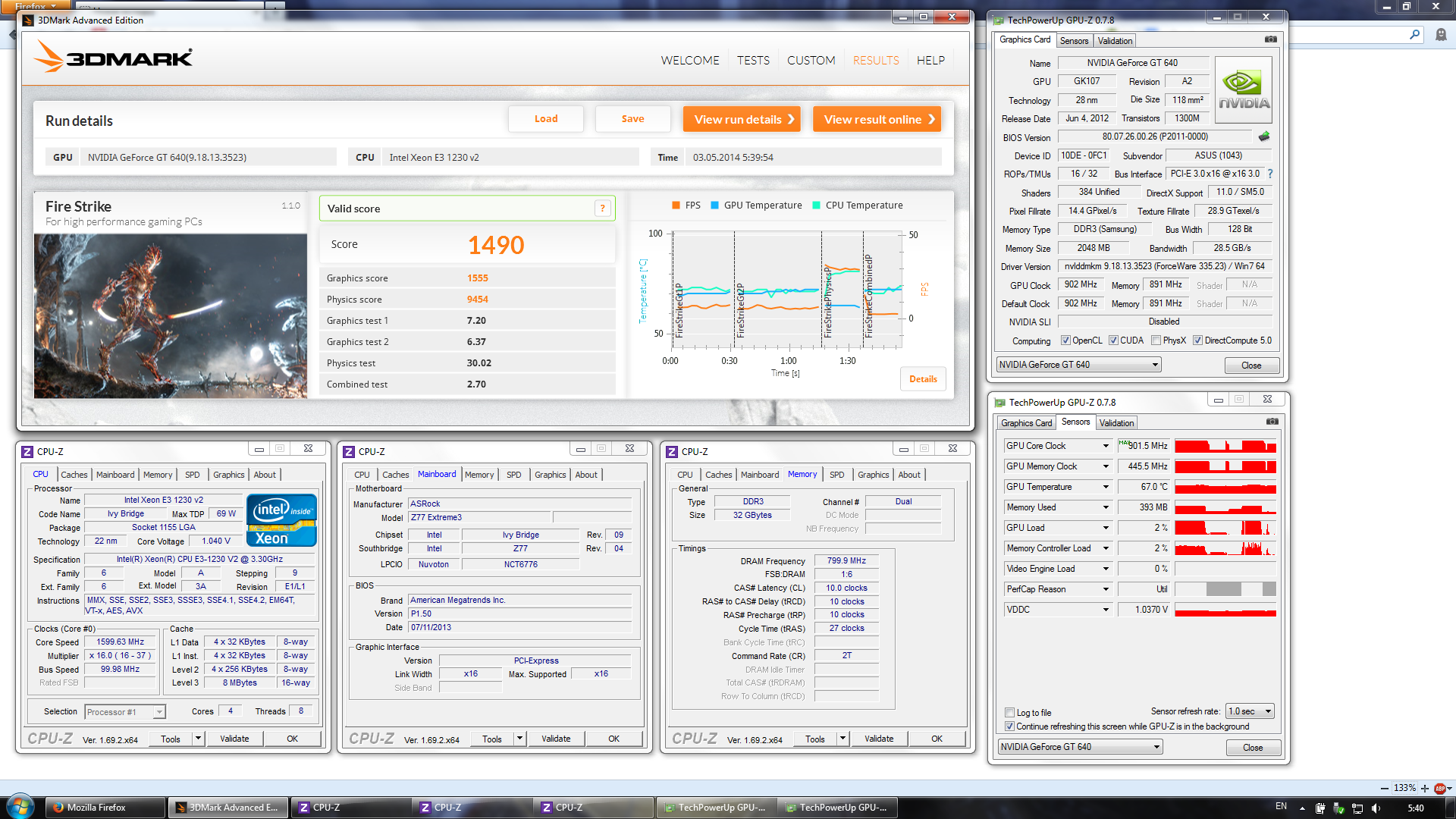Click the Intel Xeon logo in CPU-Z
1456x819 pixels.
(x=281, y=520)
